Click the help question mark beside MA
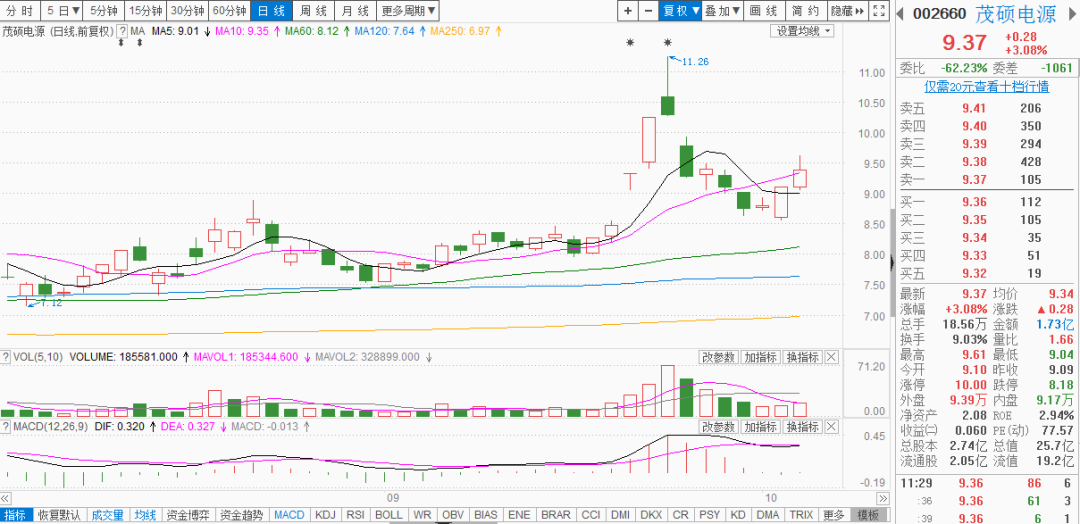 pos(121,31)
